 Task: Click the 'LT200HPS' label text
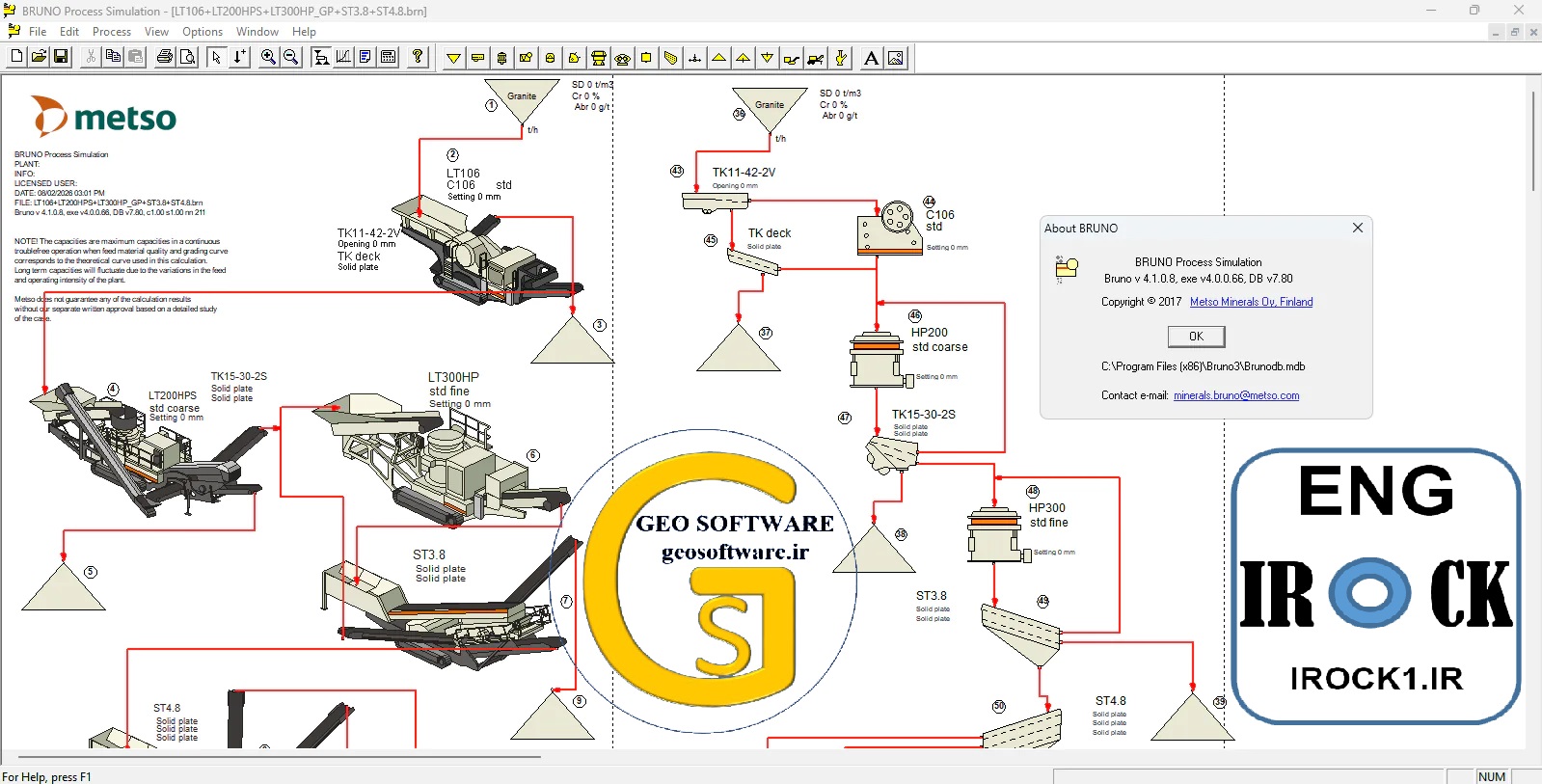[x=173, y=395]
